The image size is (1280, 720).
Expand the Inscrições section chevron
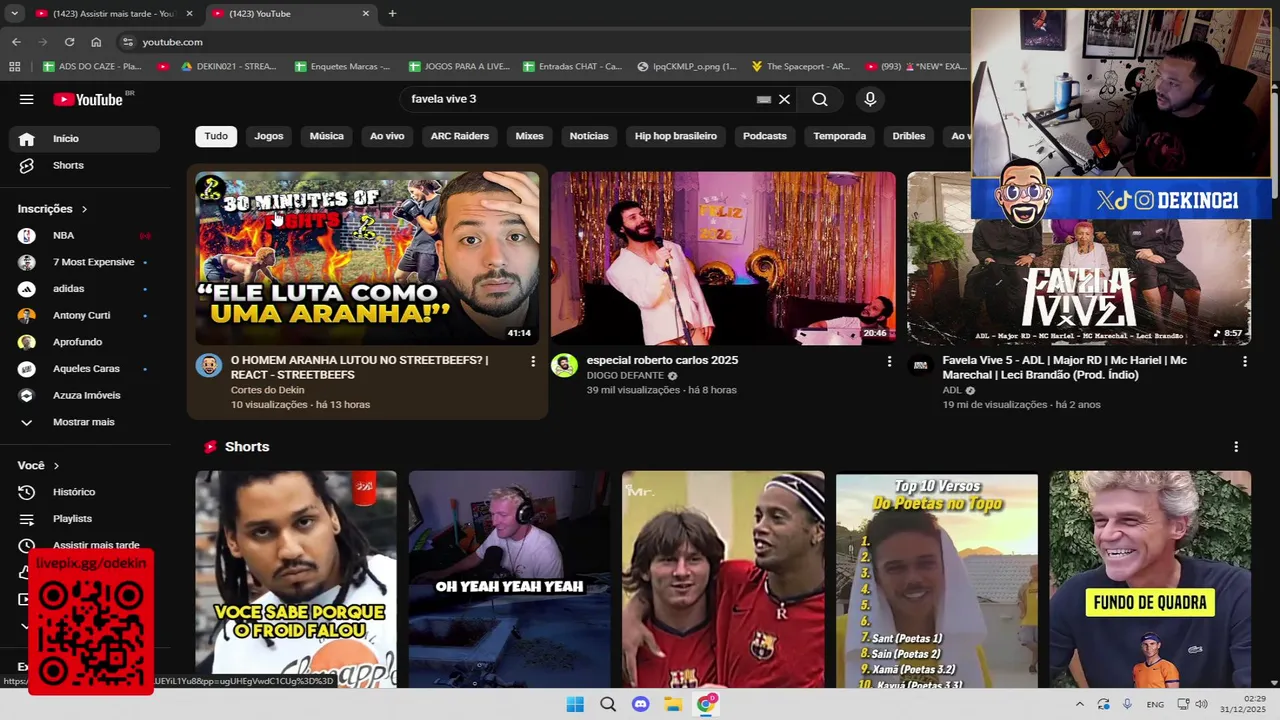click(84, 209)
